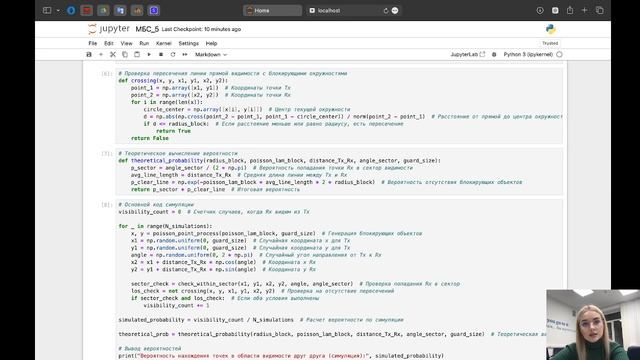Image resolution: width=640 pixels, height=360 pixels.
Task: Run the selected cell with the play icon
Action: 149,54
